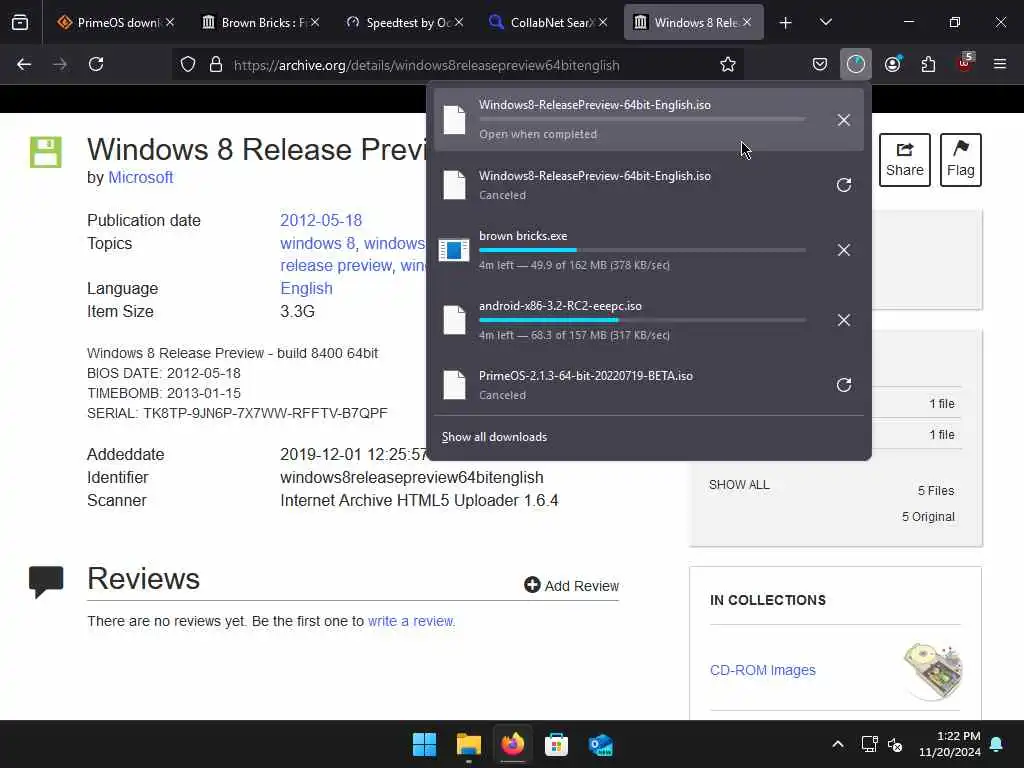Toggle the downloads panel button
Image resolution: width=1024 pixels, height=768 pixels.
pos(856,64)
